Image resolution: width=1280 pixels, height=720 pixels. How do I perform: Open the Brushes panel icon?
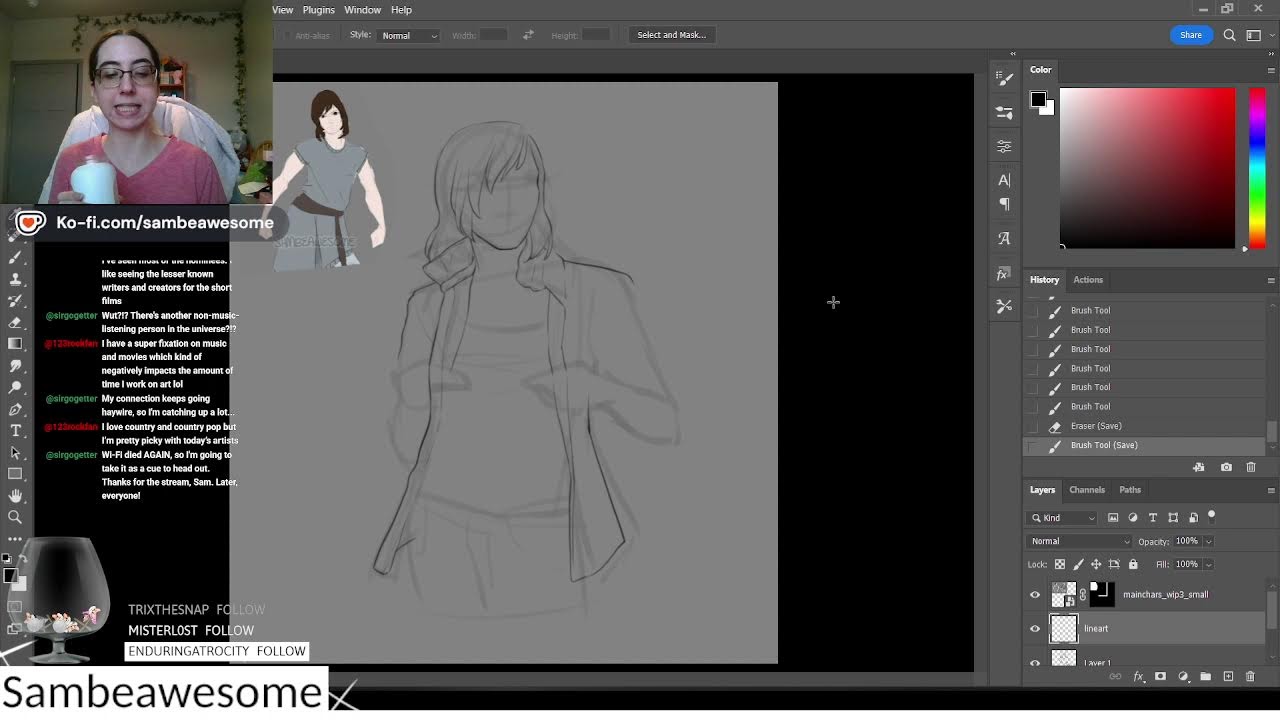point(1004,112)
